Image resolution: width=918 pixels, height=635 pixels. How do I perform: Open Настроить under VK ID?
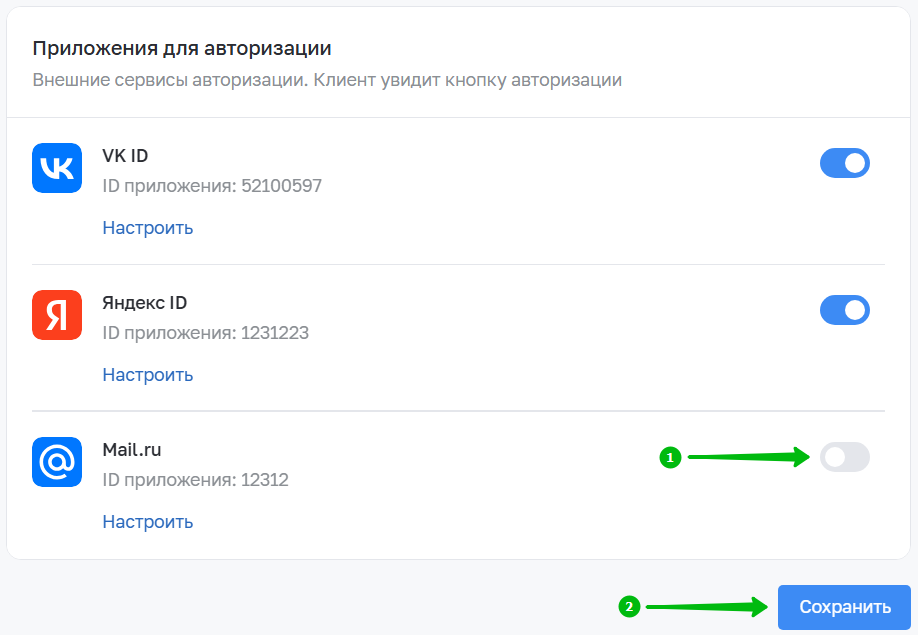point(148,228)
